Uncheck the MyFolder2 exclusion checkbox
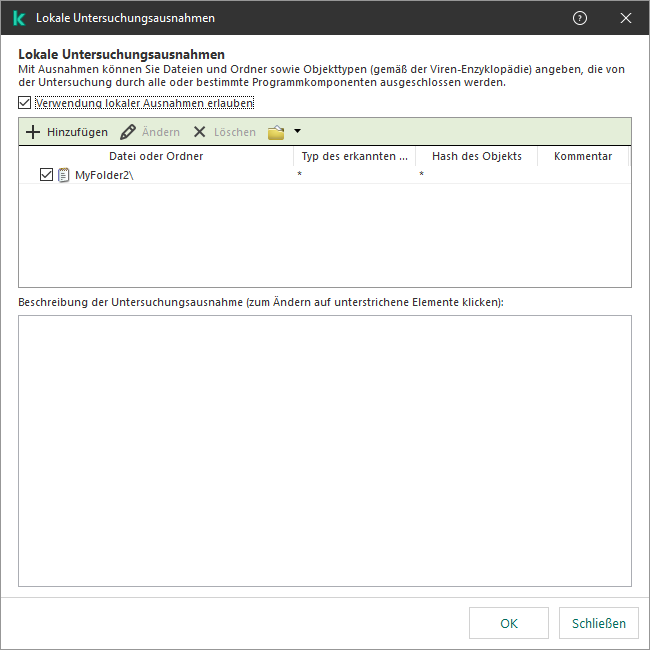 pyautogui.click(x=46, y=175)
